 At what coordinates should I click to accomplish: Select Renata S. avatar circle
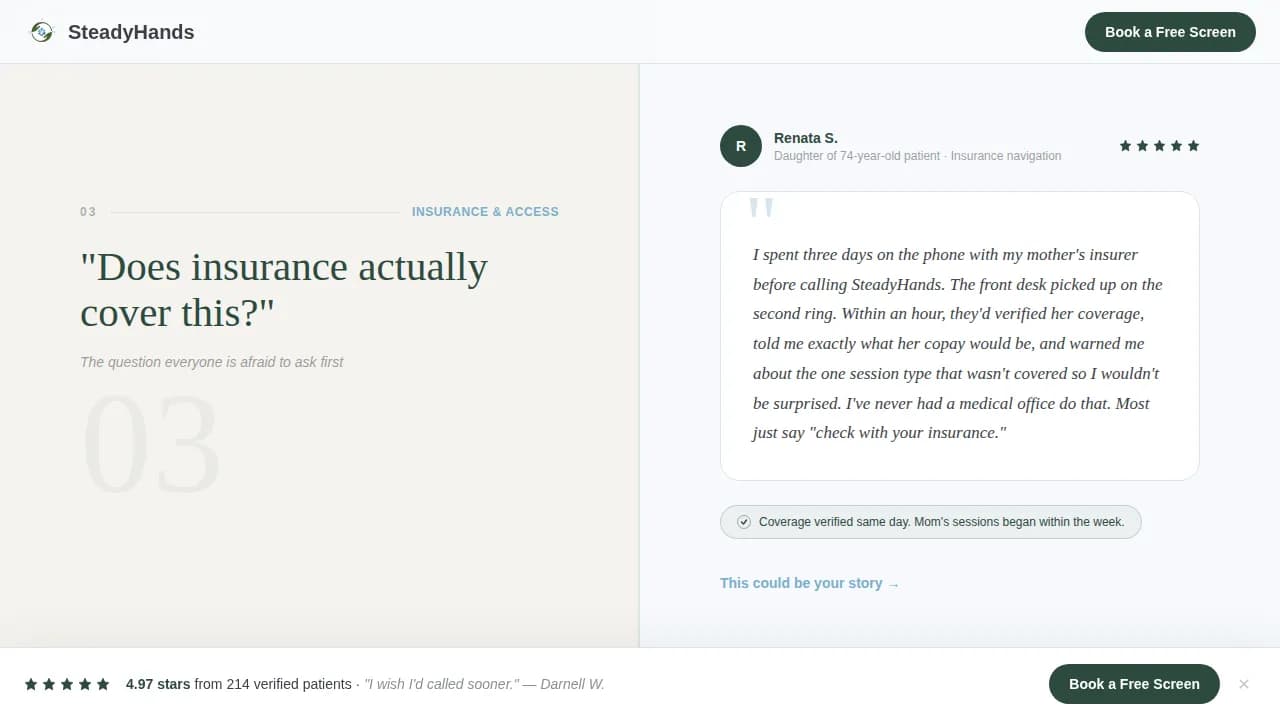(741, 146)
